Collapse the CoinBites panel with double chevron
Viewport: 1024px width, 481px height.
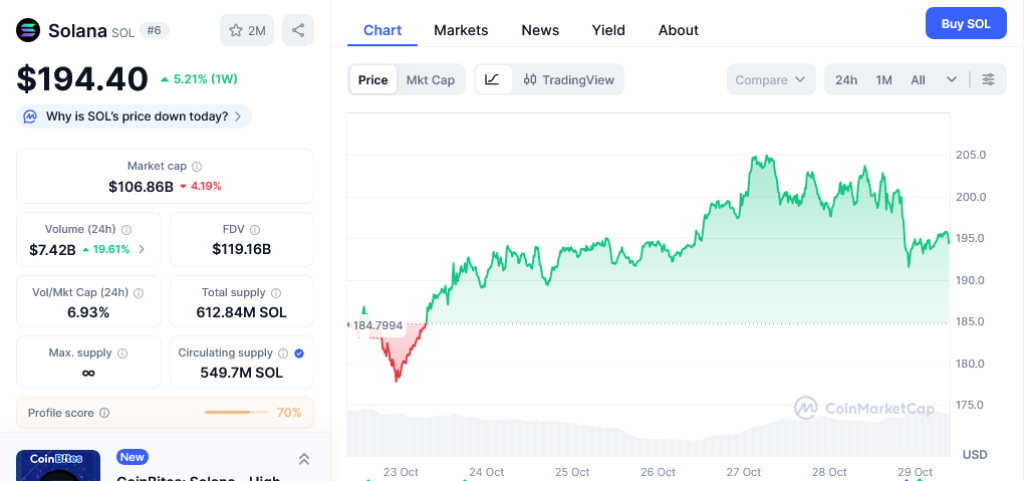304,459
